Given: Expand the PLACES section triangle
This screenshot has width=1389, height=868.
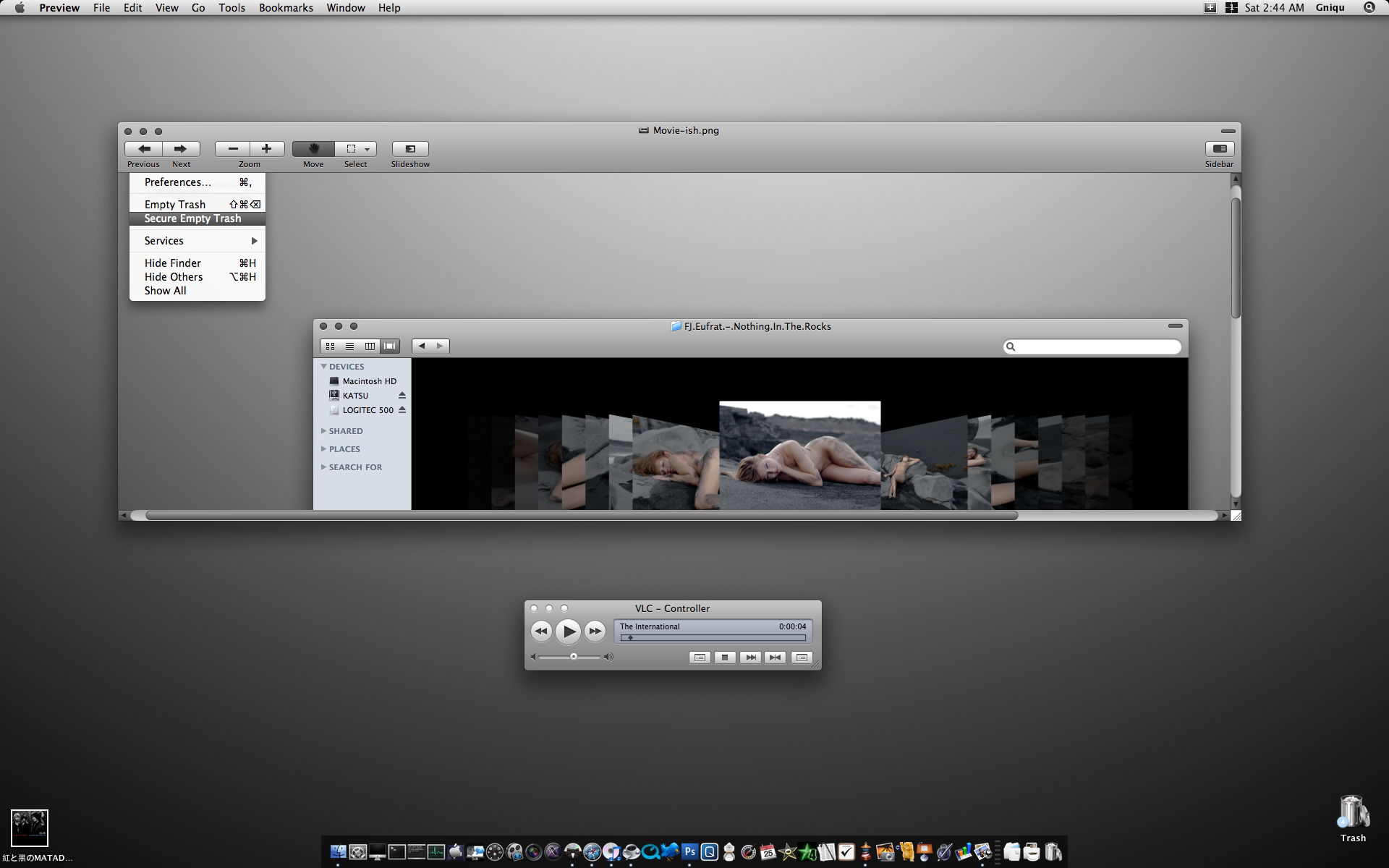Looking at the screenshot, I should tap(323, 449).
